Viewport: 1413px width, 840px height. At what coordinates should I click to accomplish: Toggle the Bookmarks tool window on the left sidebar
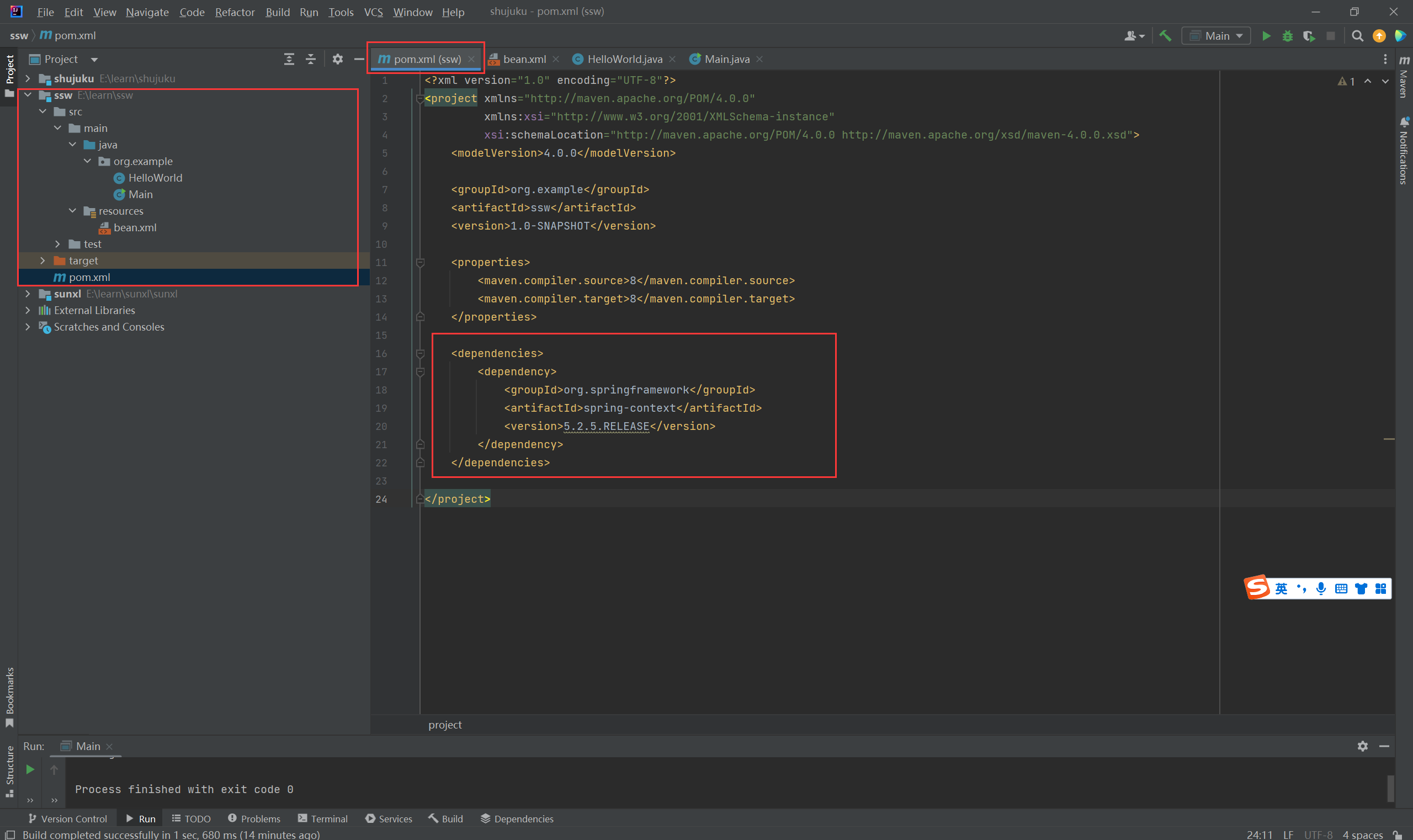pos(9,696)
